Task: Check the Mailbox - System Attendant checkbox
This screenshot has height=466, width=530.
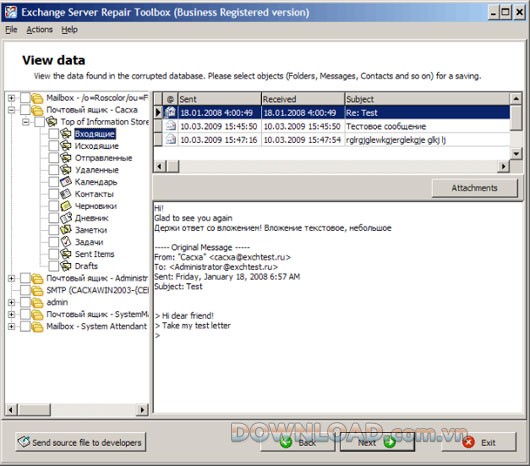Action: 25,326
